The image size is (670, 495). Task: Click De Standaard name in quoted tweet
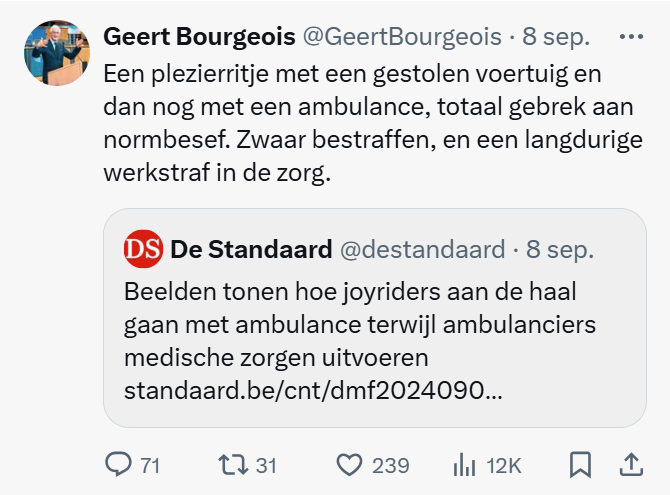click(x=251, y=249)
